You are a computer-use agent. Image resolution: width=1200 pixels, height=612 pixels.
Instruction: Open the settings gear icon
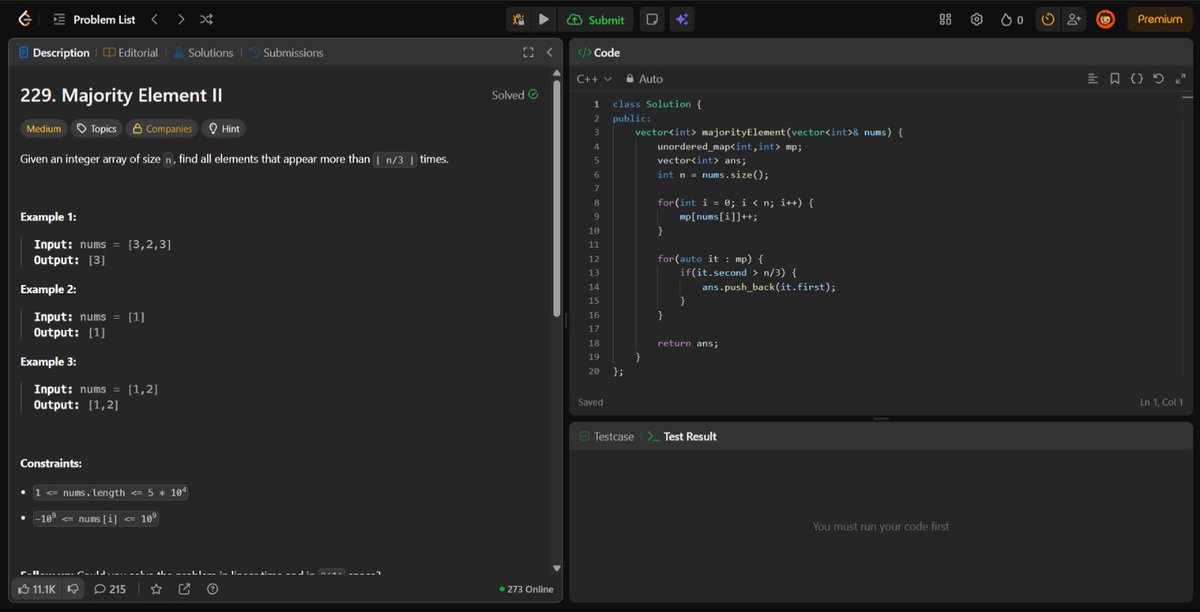[977, 19]
